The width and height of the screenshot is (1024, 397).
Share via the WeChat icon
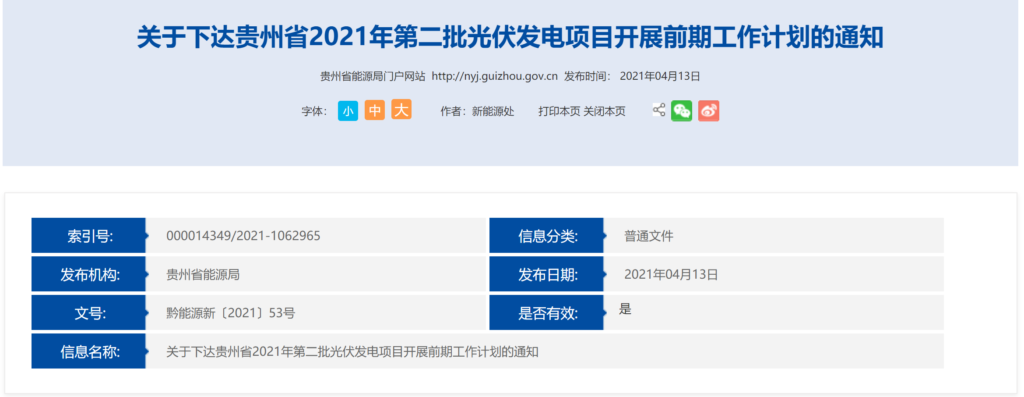pos(681,111)
